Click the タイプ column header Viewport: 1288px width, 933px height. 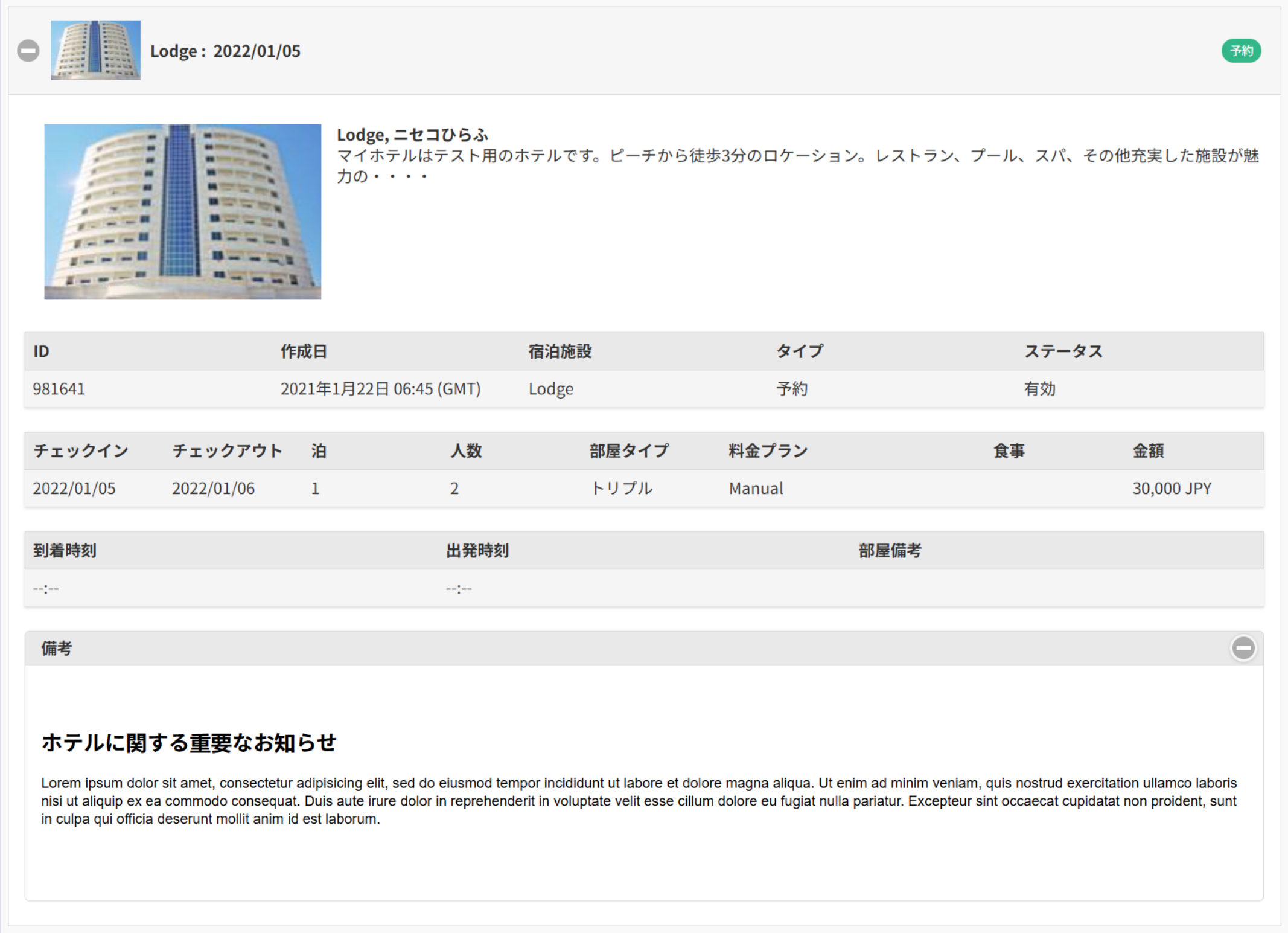(800, 351)
